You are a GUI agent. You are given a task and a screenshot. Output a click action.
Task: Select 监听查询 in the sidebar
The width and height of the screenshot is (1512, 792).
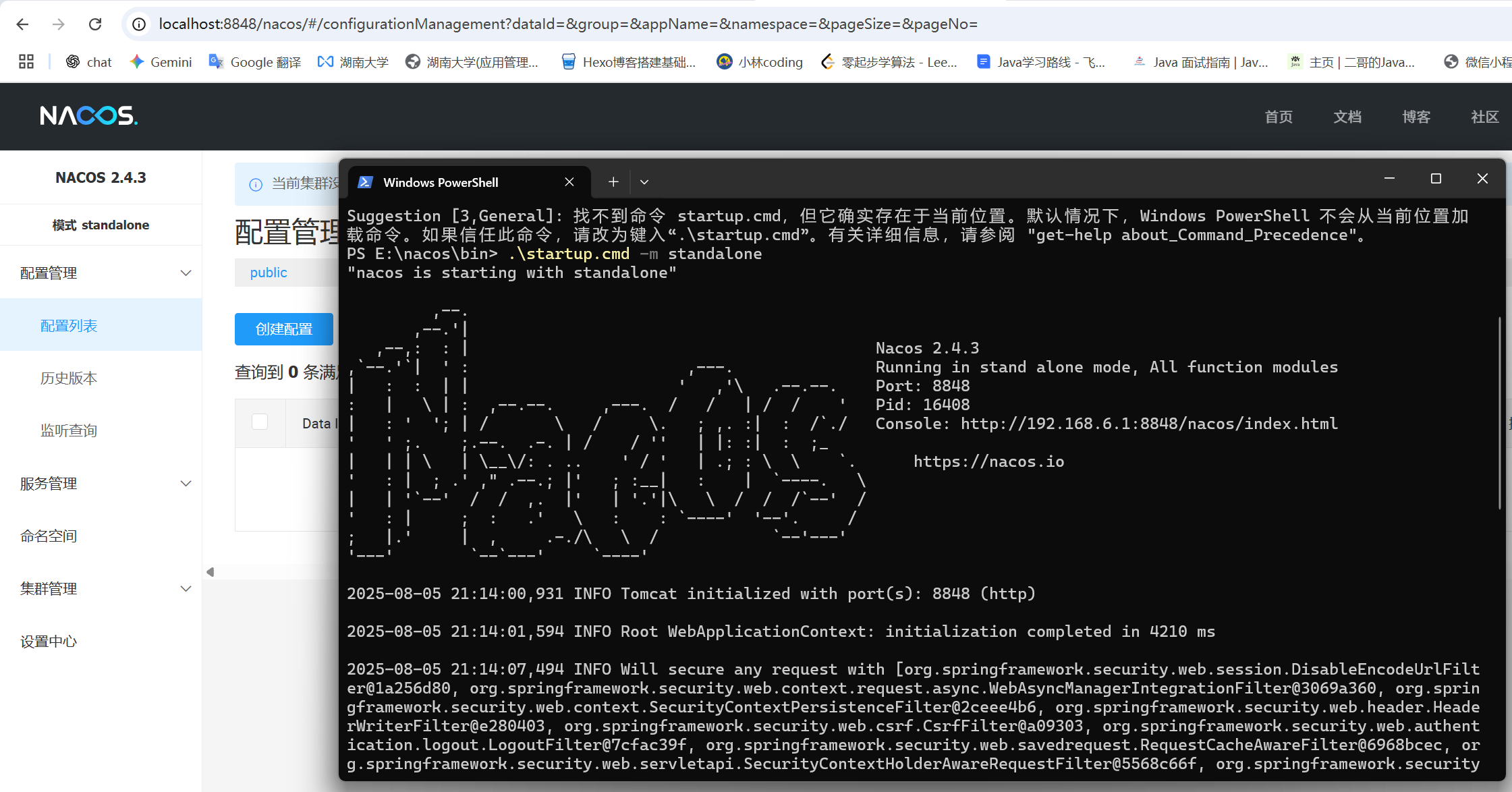[x=69, y=431]
